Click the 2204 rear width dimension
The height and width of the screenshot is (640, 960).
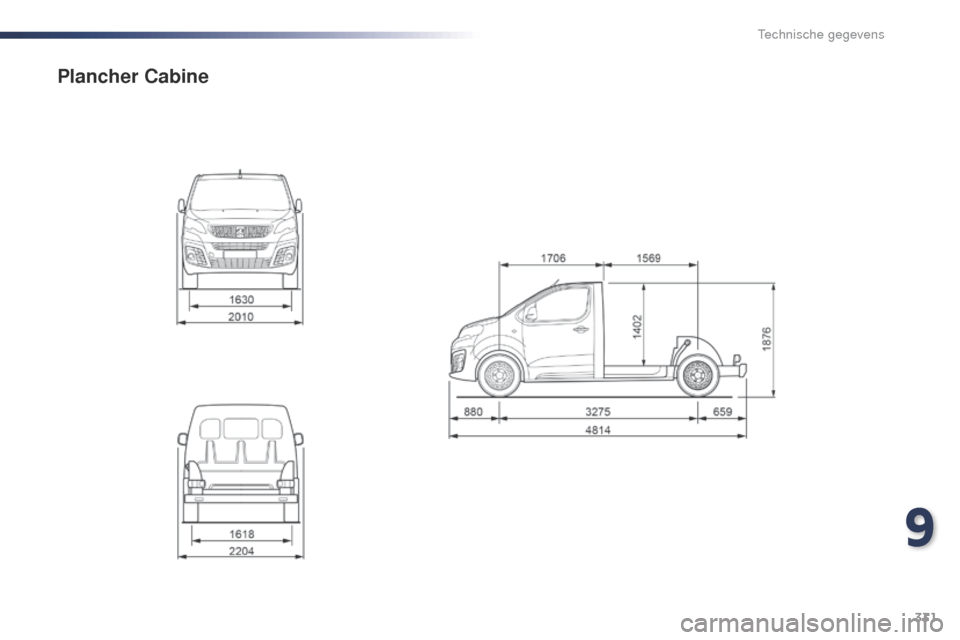click(241, 551)
